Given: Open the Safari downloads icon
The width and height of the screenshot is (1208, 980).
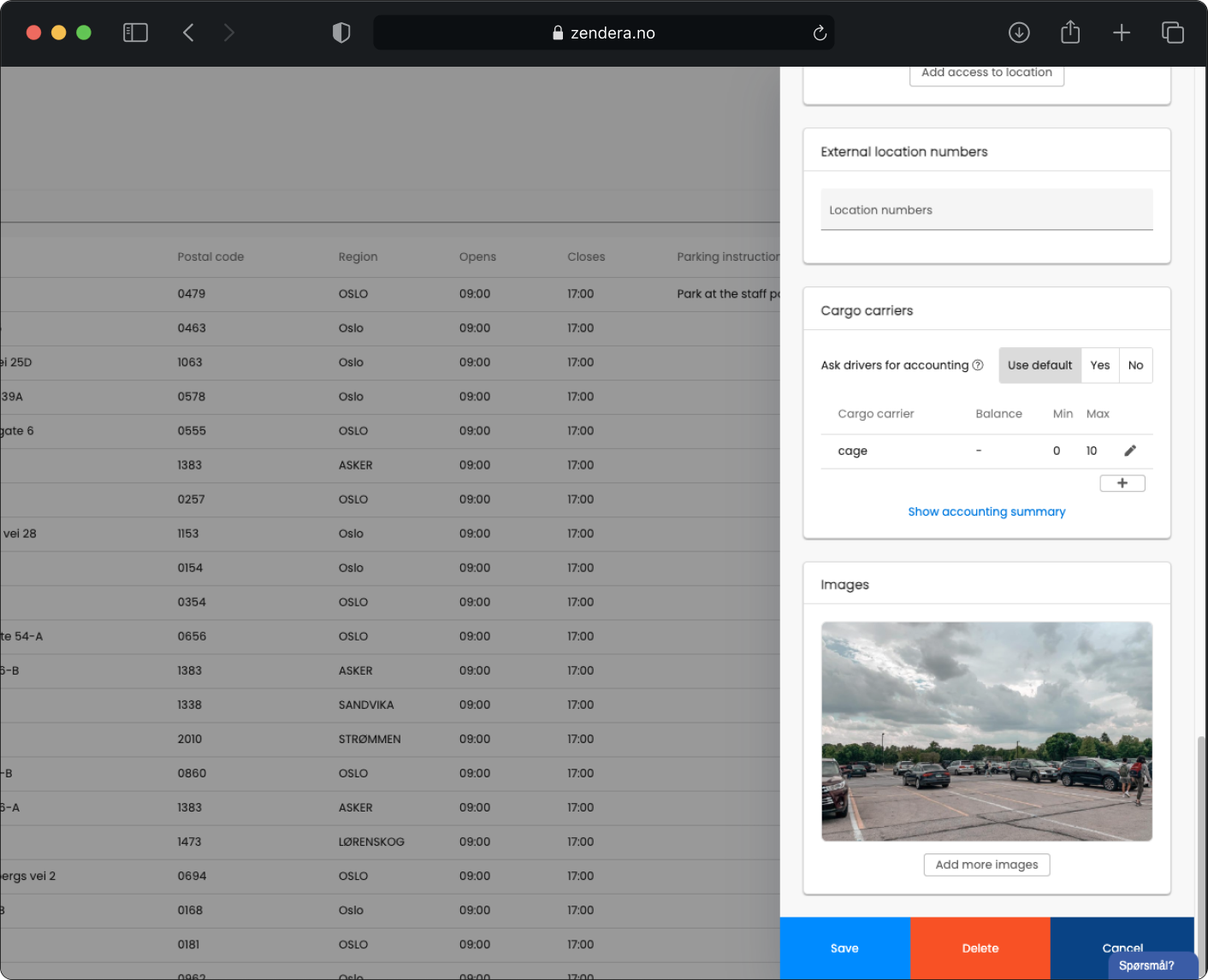Looking at the screenshot, I should [x=1018, y=32].
